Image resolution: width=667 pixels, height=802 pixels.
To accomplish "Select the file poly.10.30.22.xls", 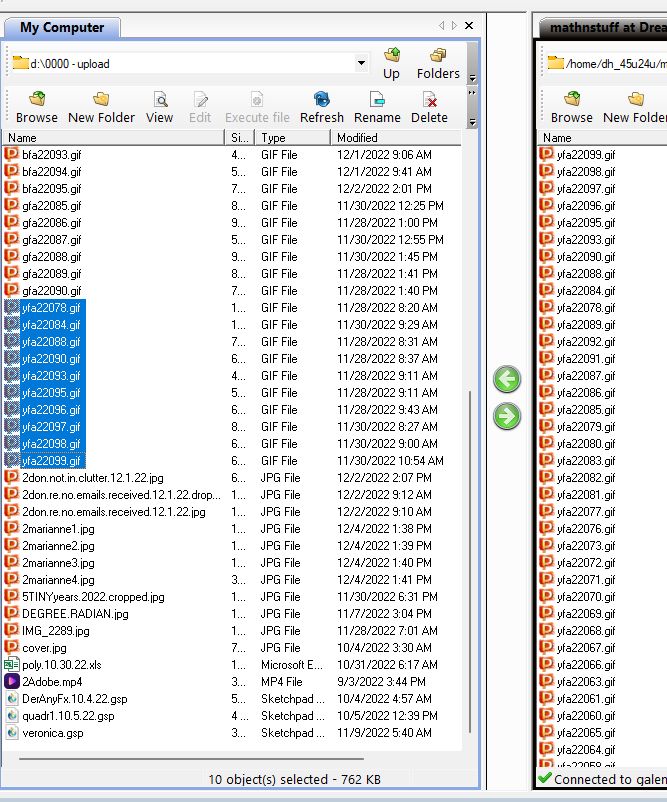I will click(62, 665).
